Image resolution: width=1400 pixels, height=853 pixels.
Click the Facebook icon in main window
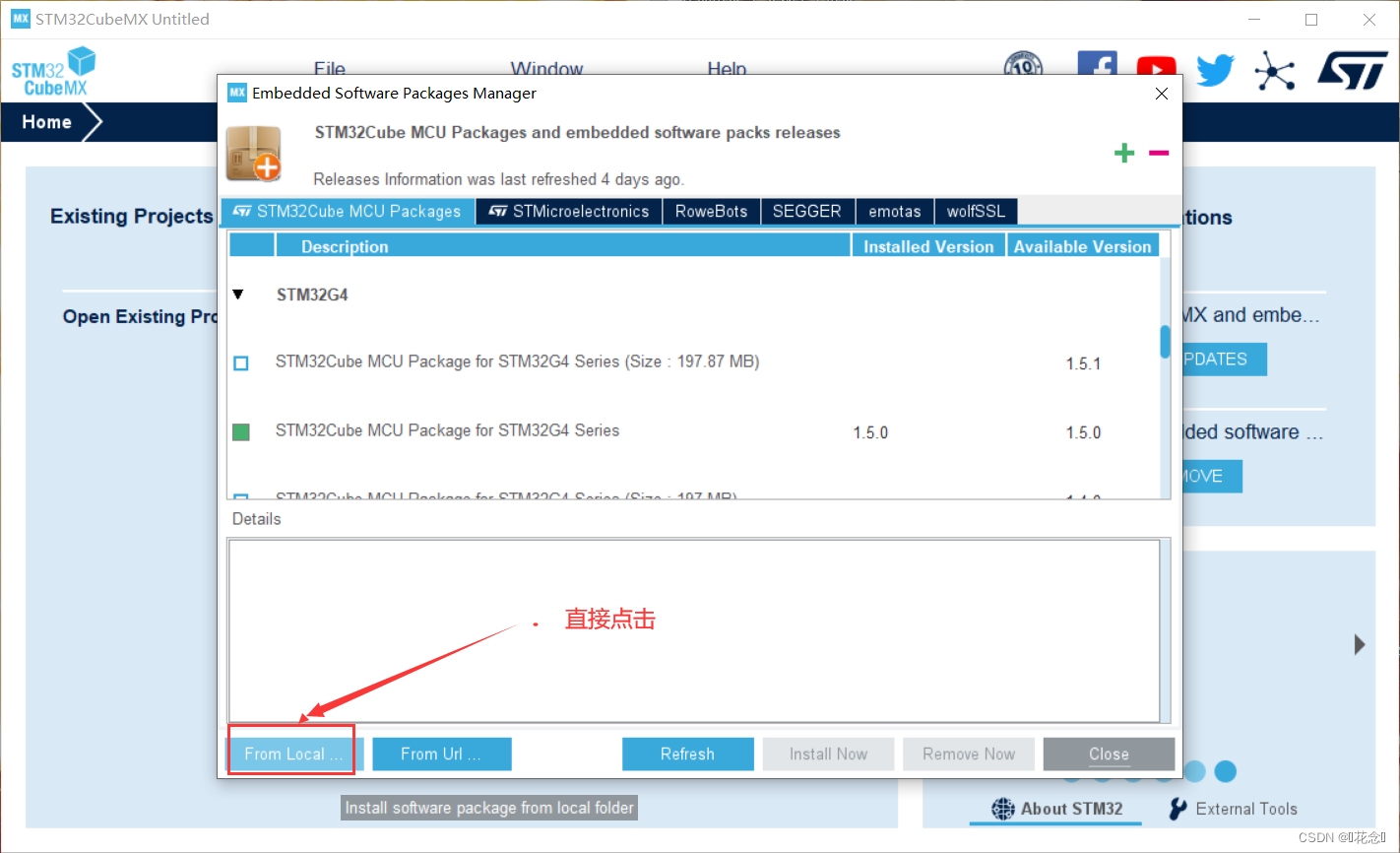pos(1097,64)
